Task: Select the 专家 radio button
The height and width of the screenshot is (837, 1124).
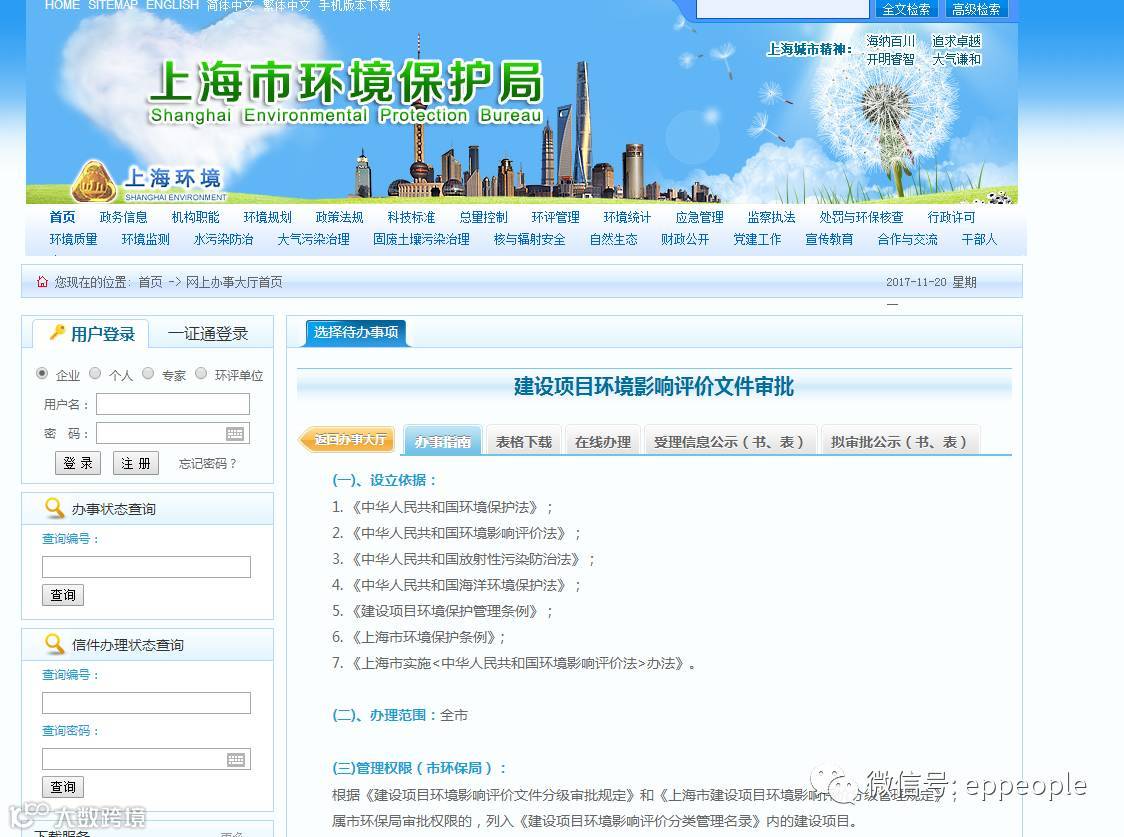Action: pos(148,373)
